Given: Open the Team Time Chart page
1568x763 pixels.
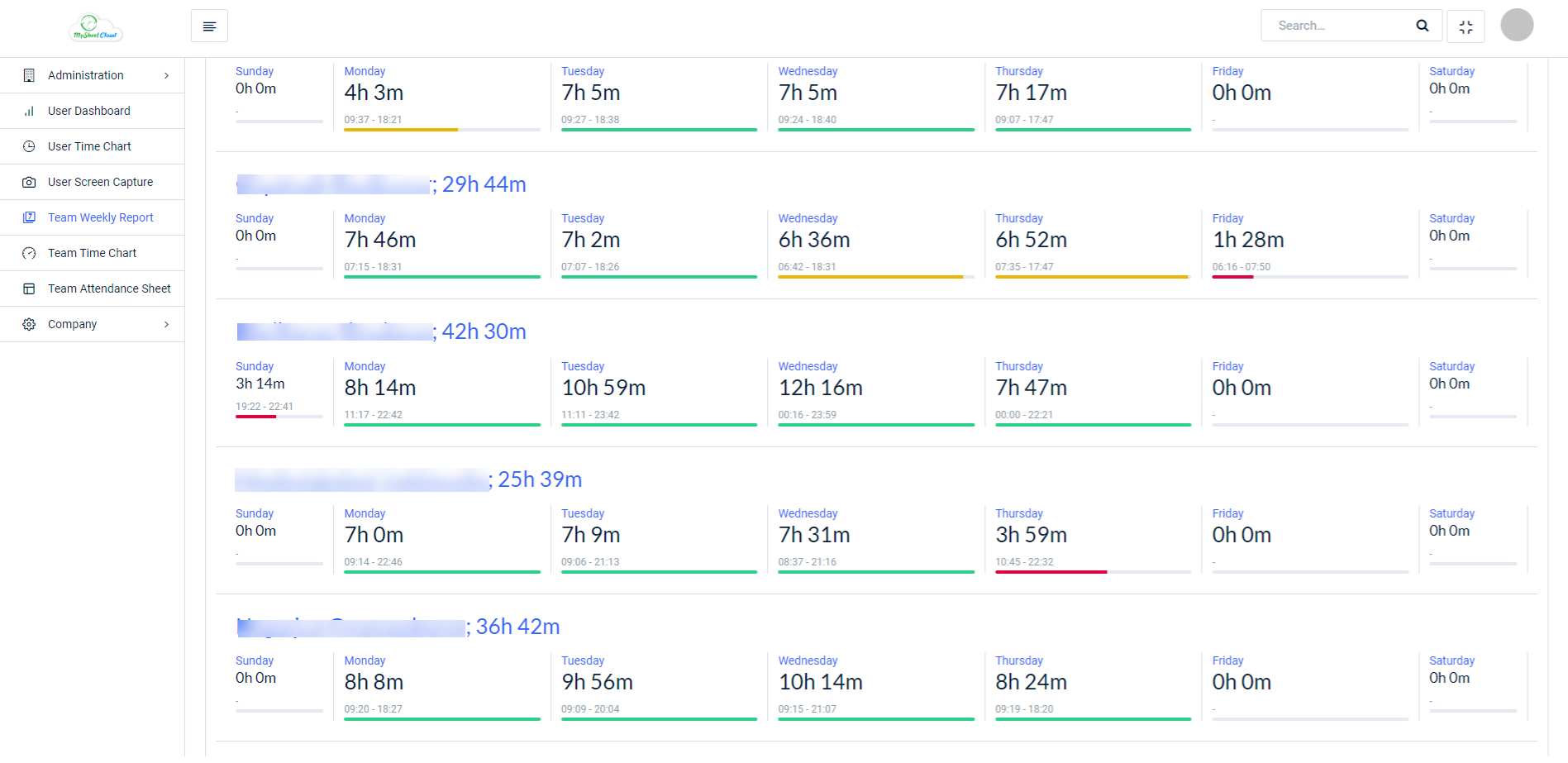Looking at the screenshot, I should click(x=92, y=253).
